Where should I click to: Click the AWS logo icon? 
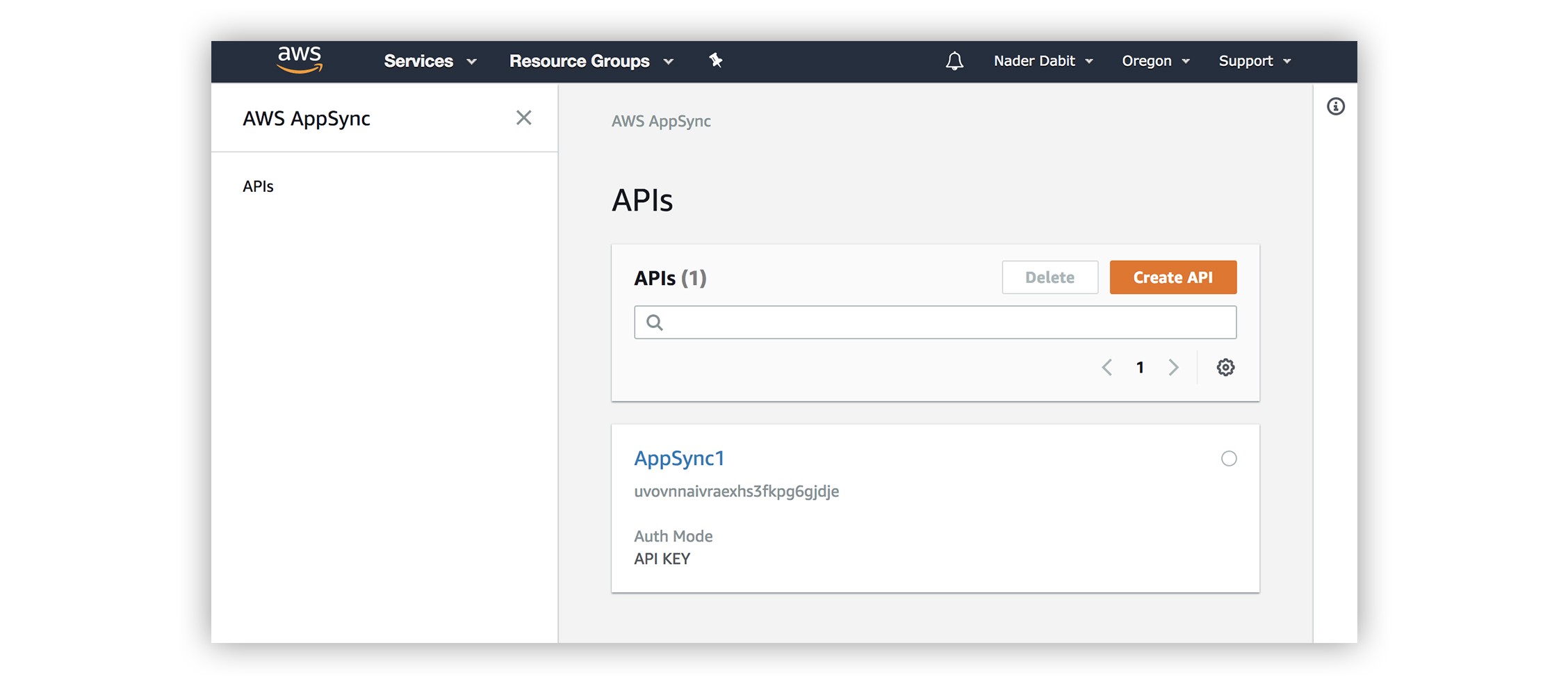[300, 60]
